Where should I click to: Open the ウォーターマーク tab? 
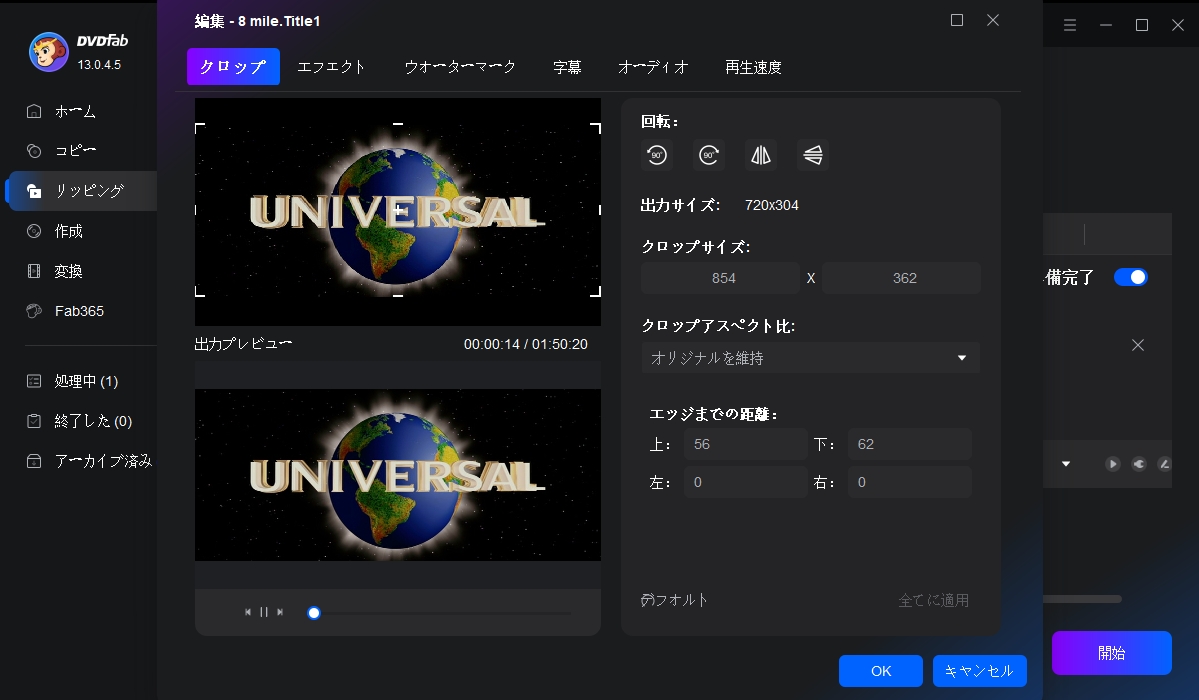pyautogui.click(x=460, y=67)
